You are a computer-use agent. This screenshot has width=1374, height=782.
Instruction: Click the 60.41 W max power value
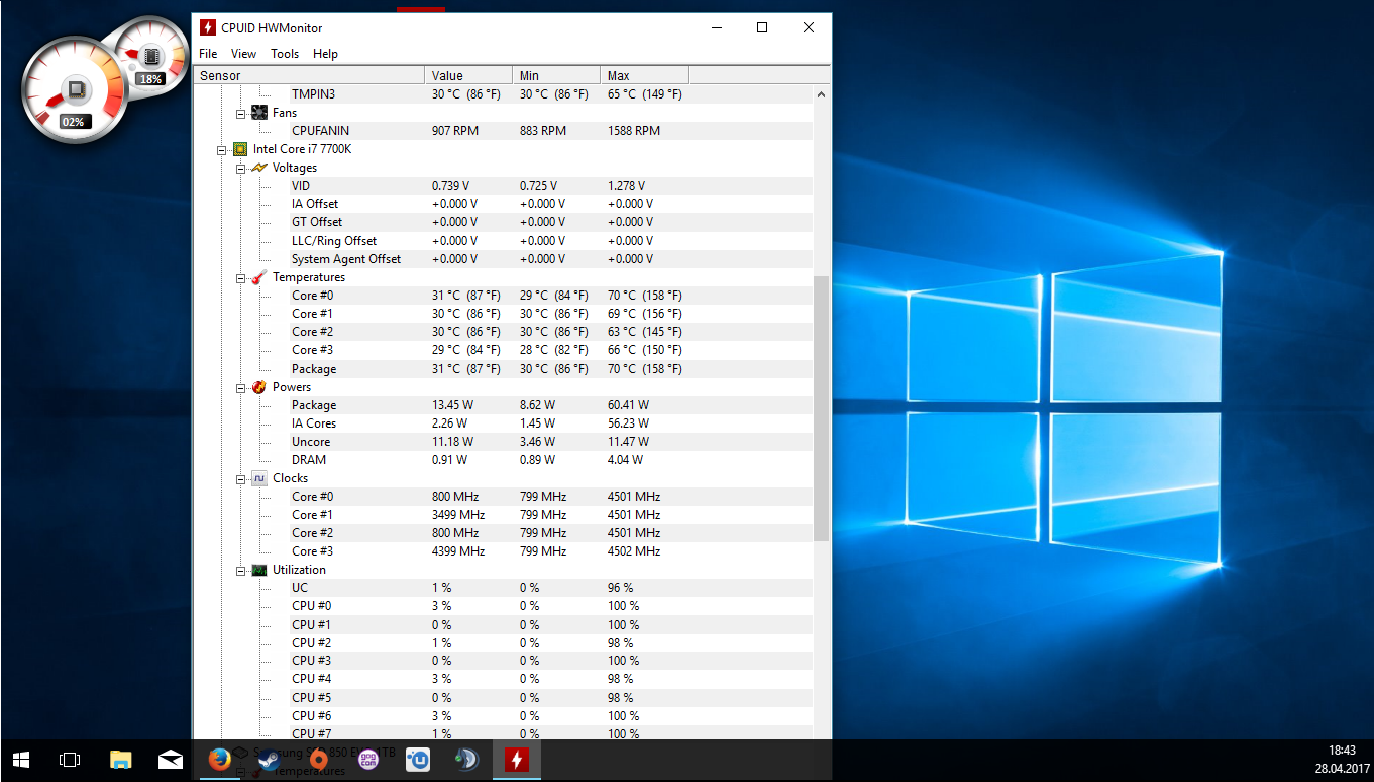point(628,405)
